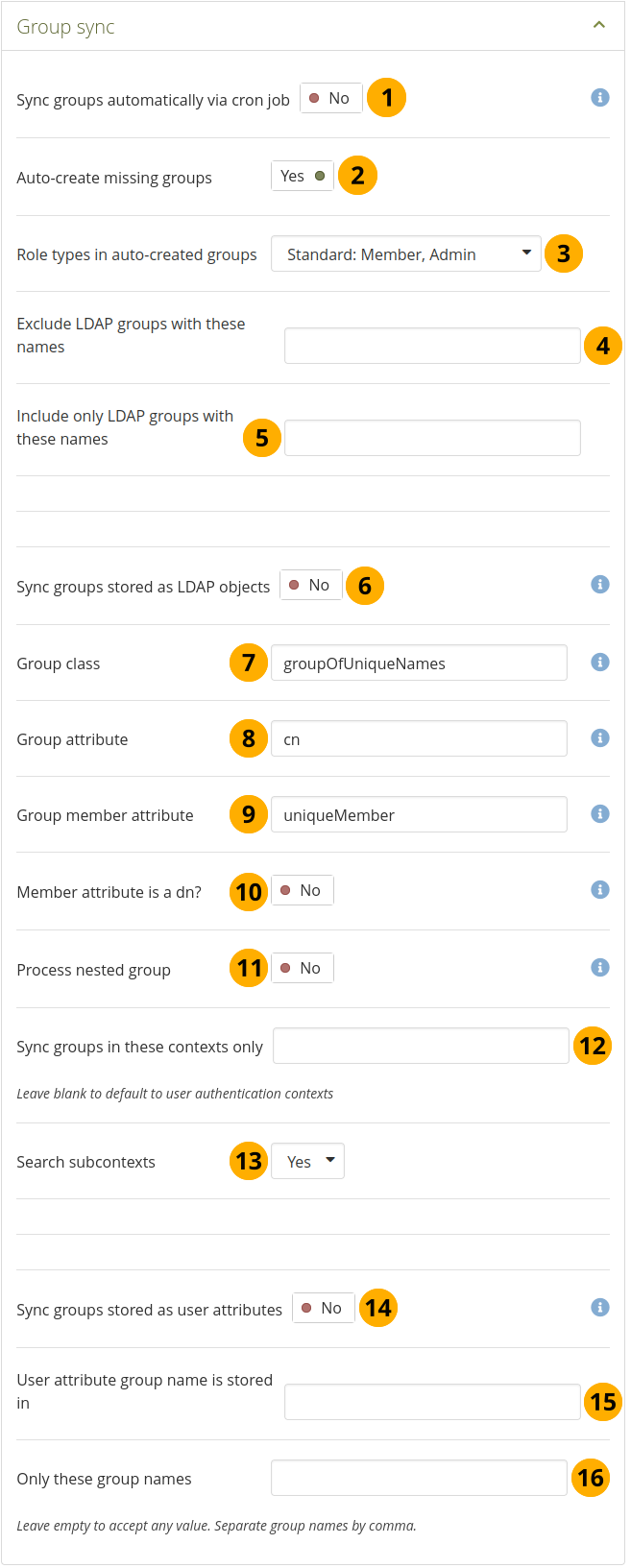Focus the Include only LDAP groups field
The width and height of the screenshot is (631, 1568).
[432, 438]
